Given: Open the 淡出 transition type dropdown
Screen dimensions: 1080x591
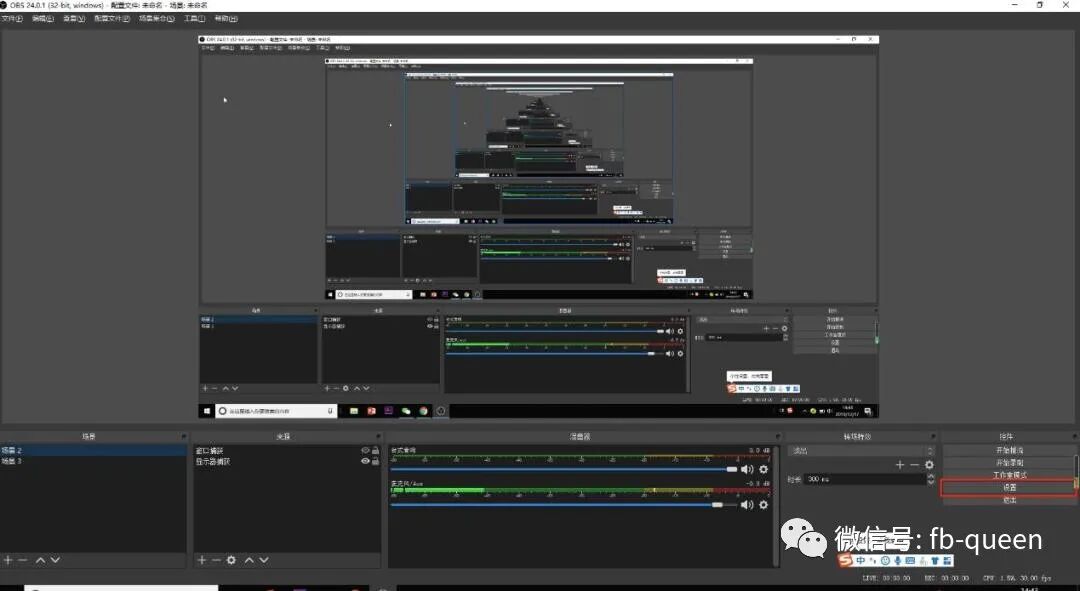Looking at the screenshot, I should 861,450.
